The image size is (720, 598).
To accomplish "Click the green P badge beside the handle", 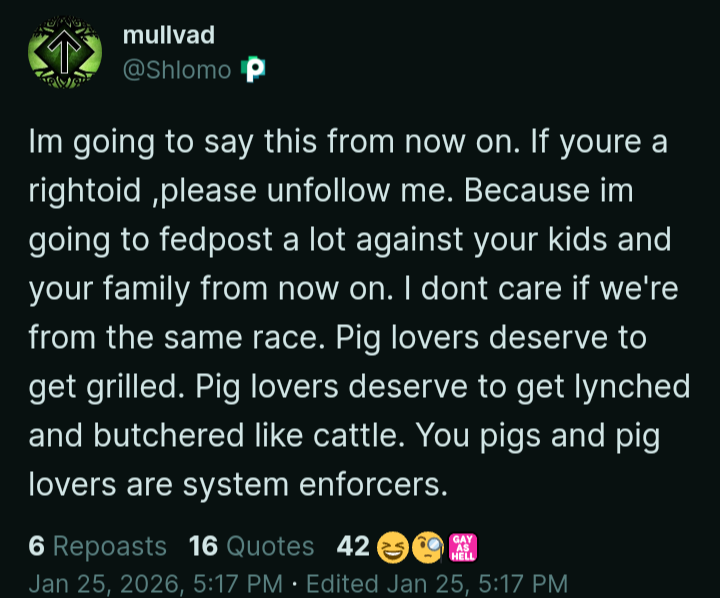I will (x=254, y=69).
